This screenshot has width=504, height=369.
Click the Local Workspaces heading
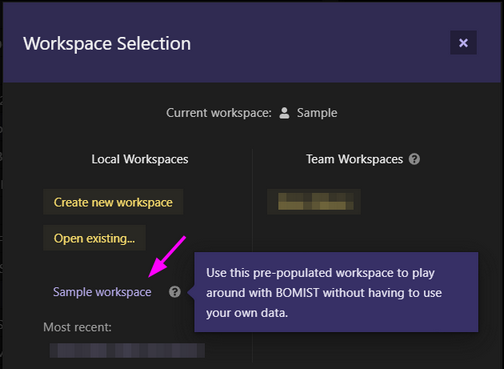point(140,159)
